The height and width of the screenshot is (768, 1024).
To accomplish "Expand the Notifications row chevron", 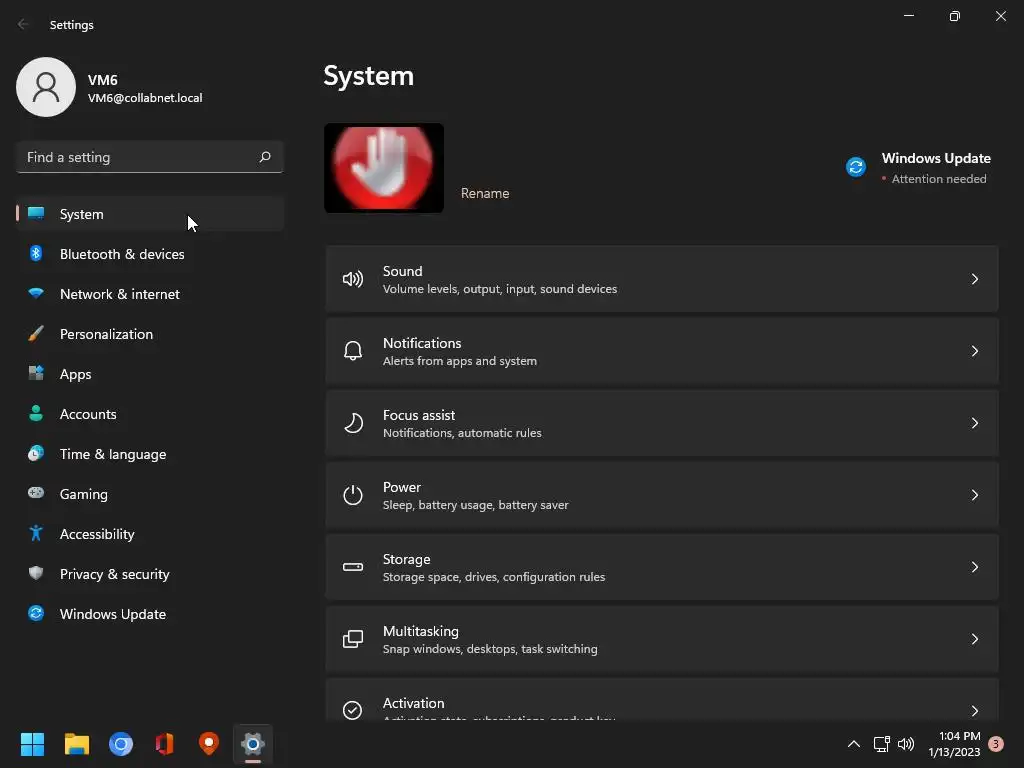I will (974, 351).
